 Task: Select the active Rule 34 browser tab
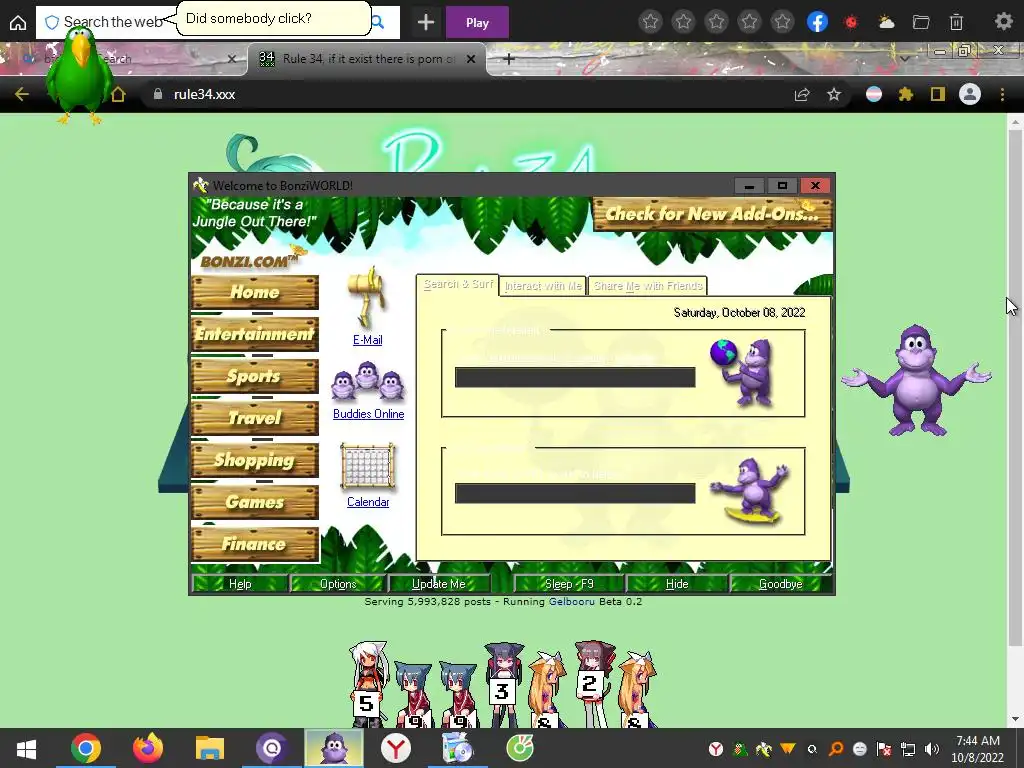(x=368, y=59)
